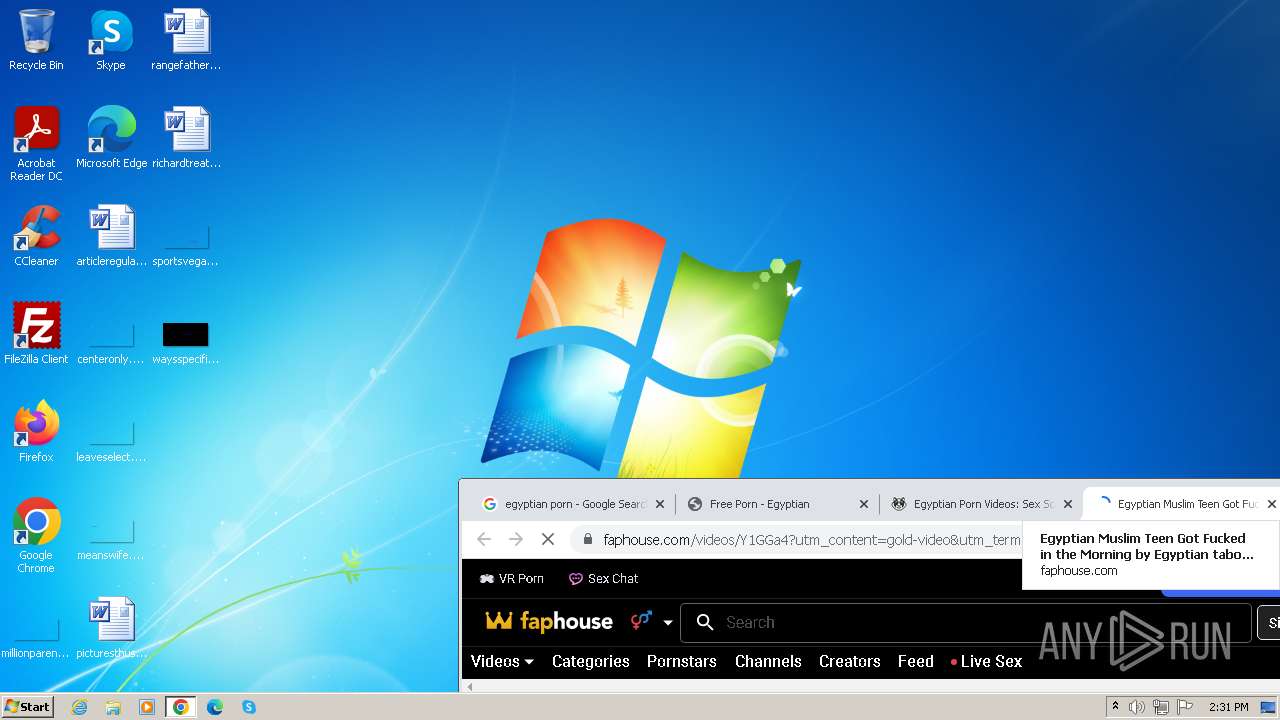Open Acrobat Reader DC shortcut
Image resolution: width=1280 pixels, height=720 pixels.
click(36, 144)
